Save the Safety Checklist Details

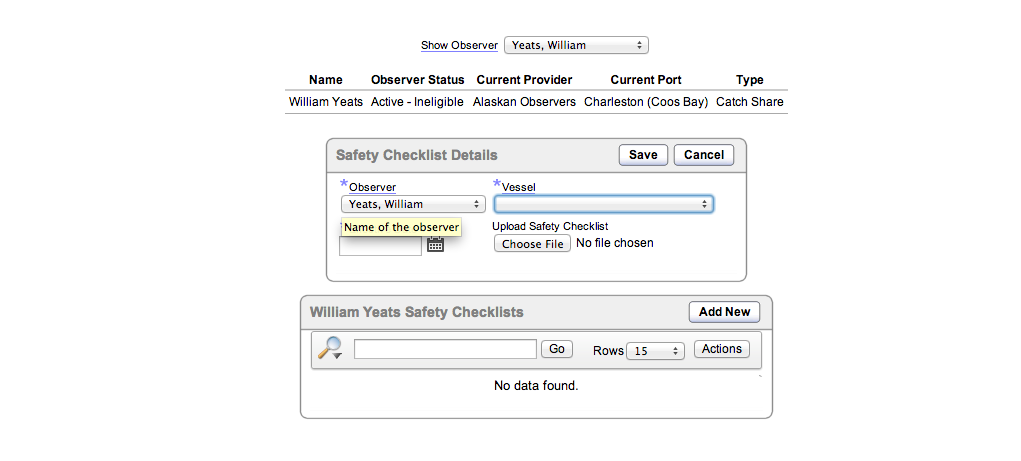click(x=643, y=155)
